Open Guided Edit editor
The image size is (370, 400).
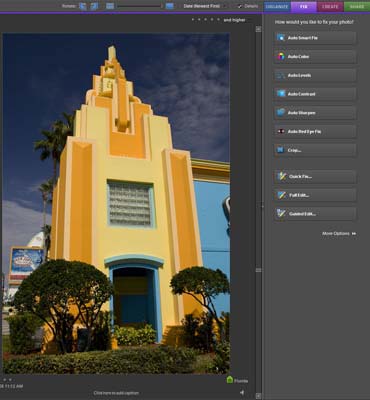(315, 214)
